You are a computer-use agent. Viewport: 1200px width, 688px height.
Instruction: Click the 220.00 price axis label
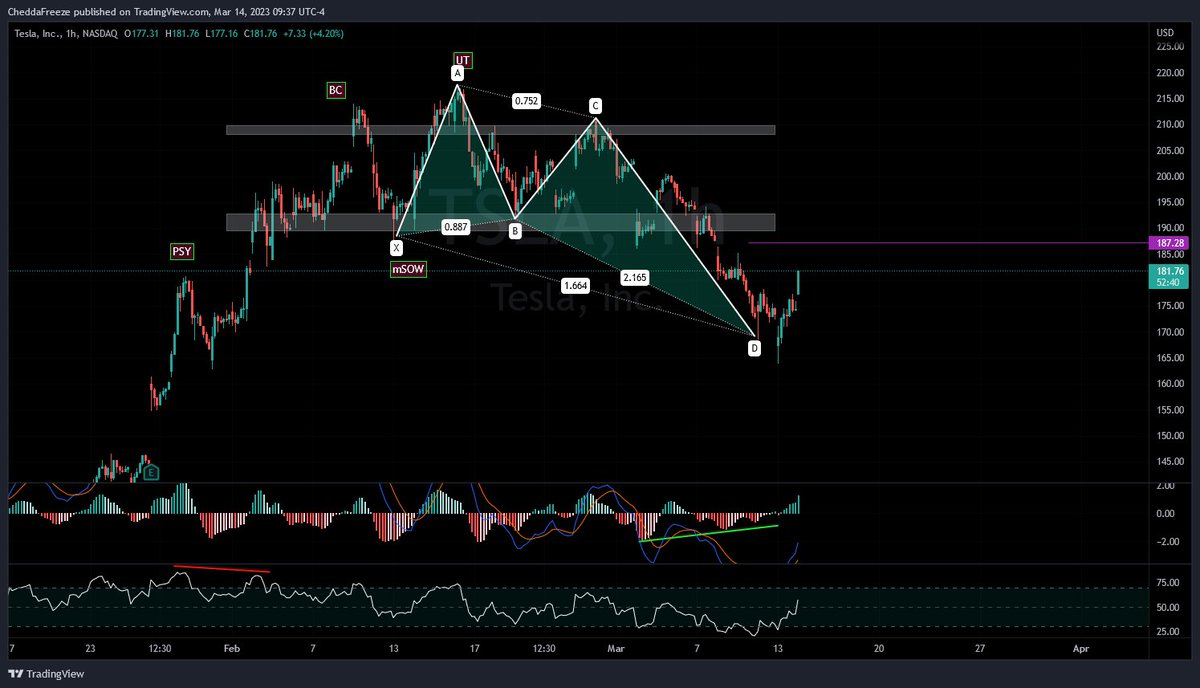pos(1169,73)
